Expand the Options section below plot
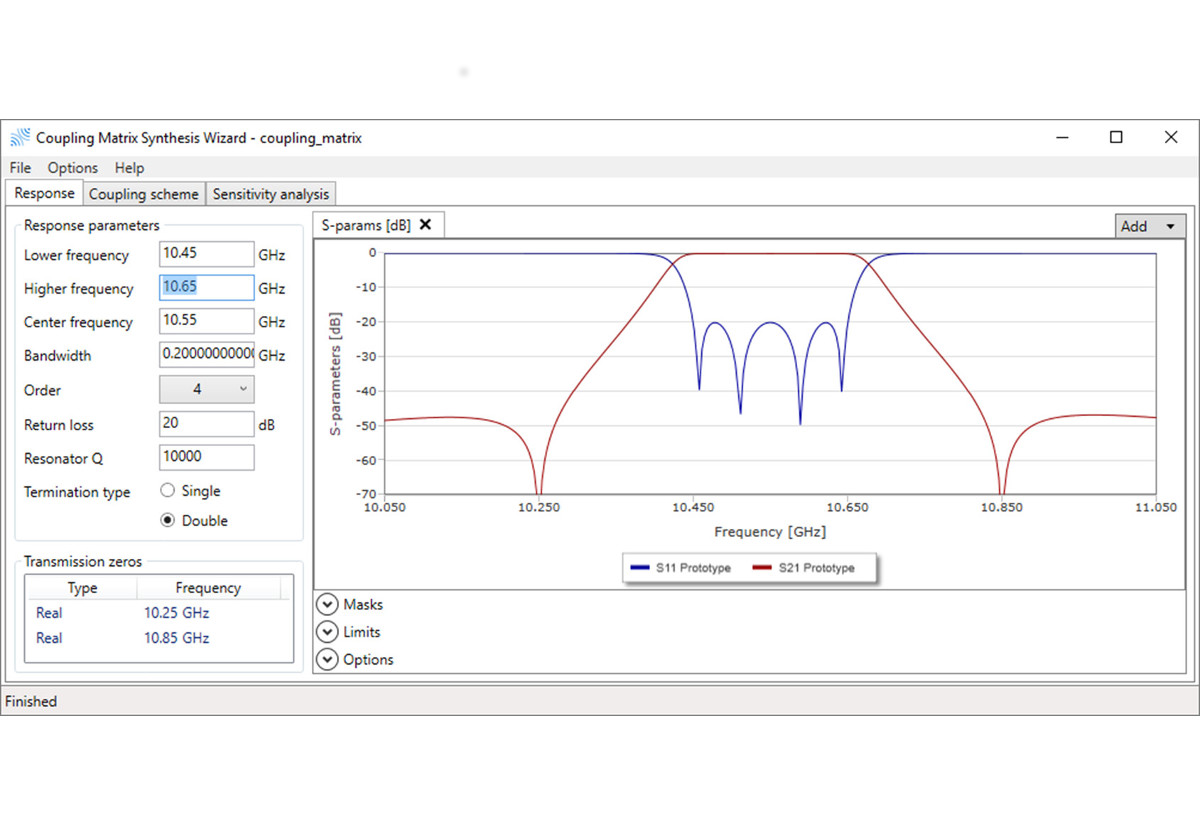The height and width of the screenshot is (840, 1200). [327, 659]
